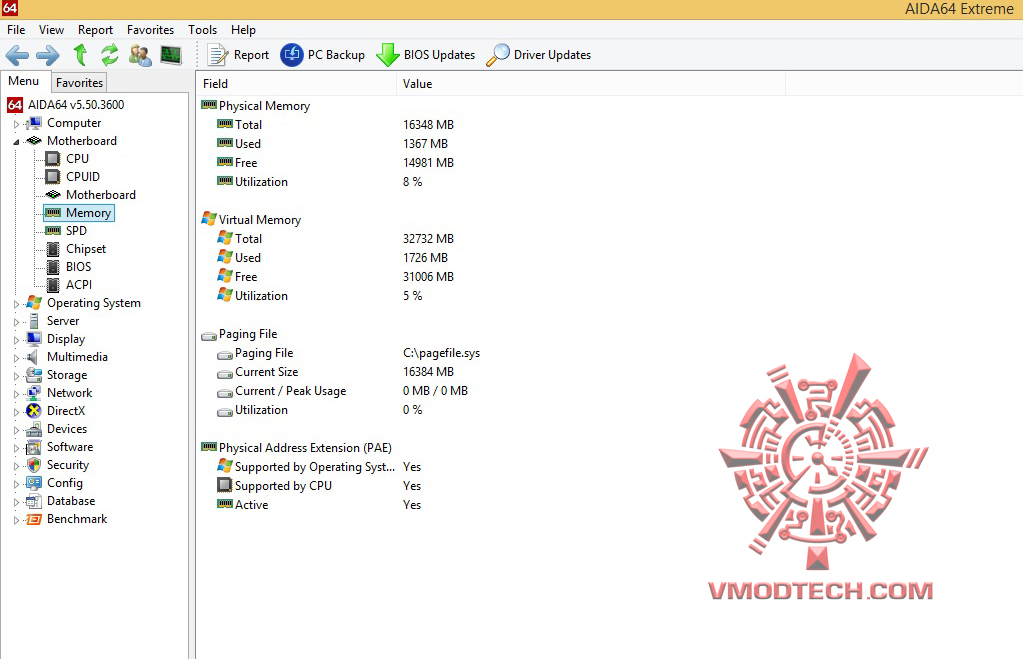Click the Storage disk icon
The width and height of the screenshot is (1023, 659).
(x=34, y=375)
